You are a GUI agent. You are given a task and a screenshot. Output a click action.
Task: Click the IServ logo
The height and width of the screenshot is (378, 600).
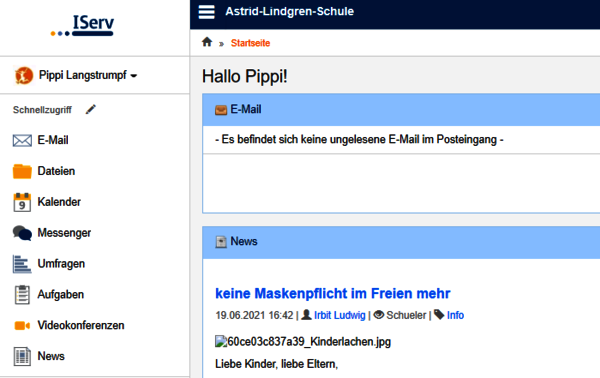click(x=83, y=26)
